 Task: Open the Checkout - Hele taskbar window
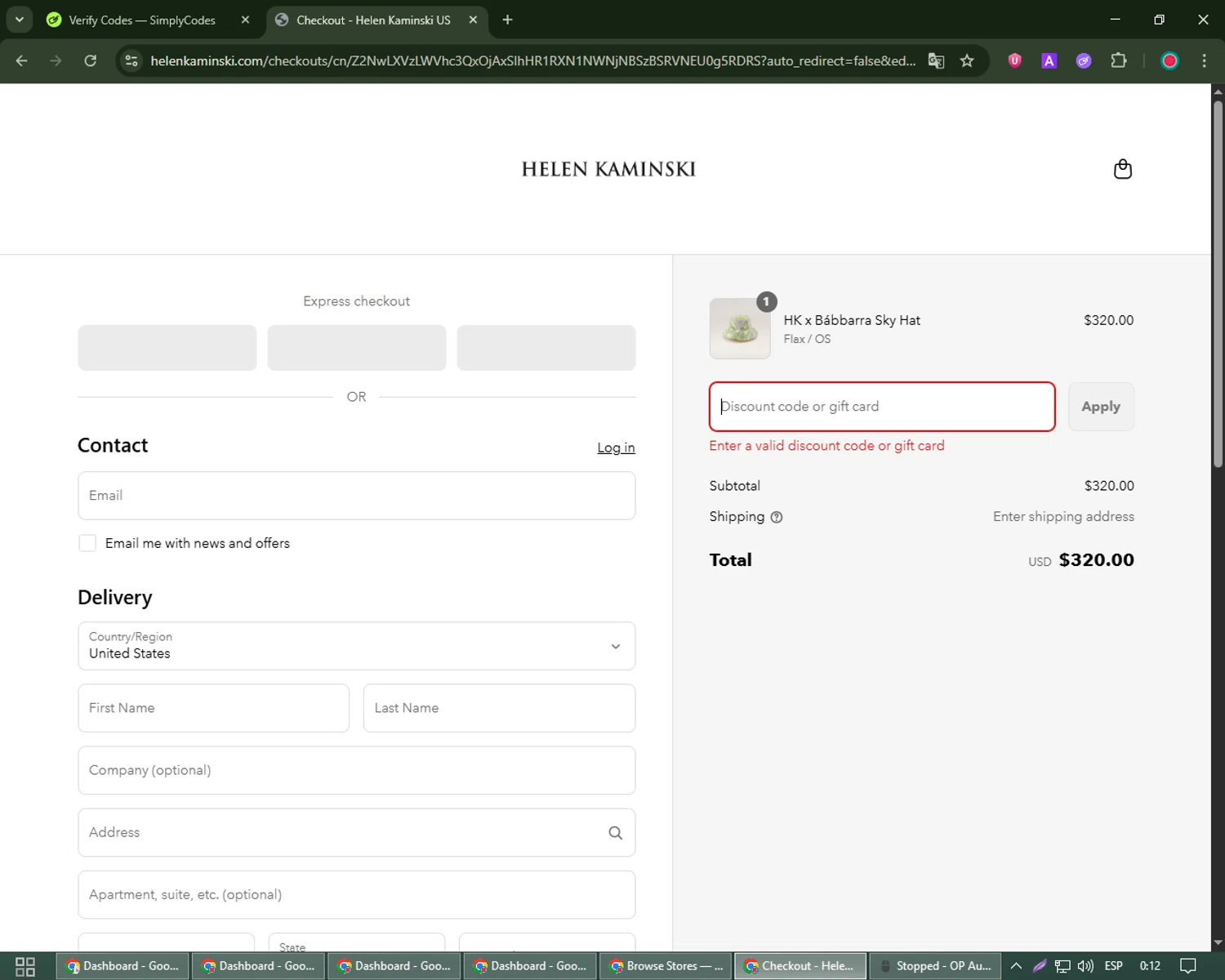click(800, 966)
